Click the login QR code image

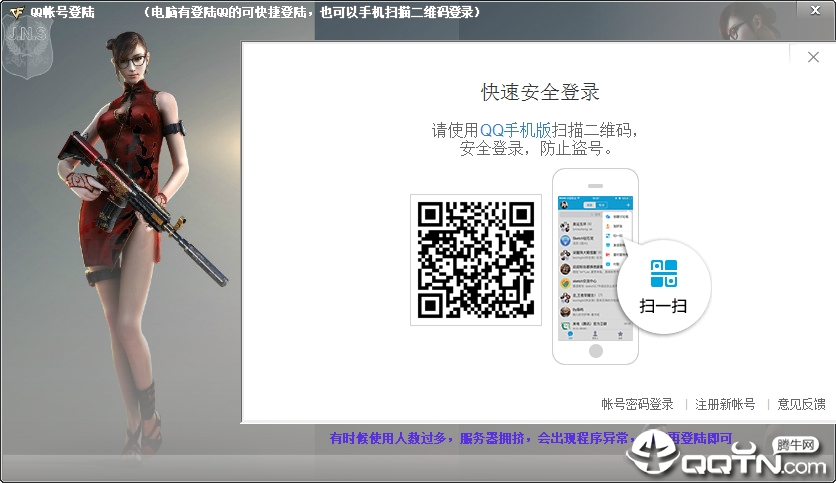476,260
